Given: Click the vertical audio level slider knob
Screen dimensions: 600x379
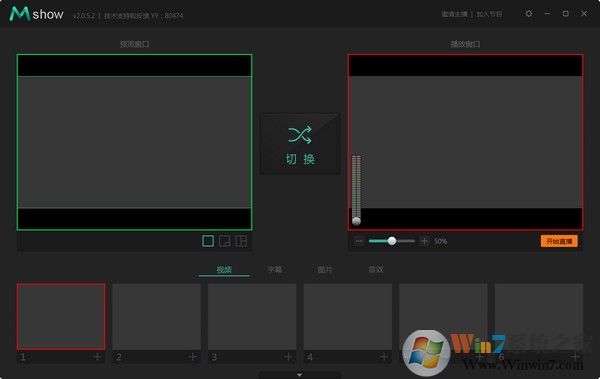Looking at the screenshot, I should click(x=356, y=221).
